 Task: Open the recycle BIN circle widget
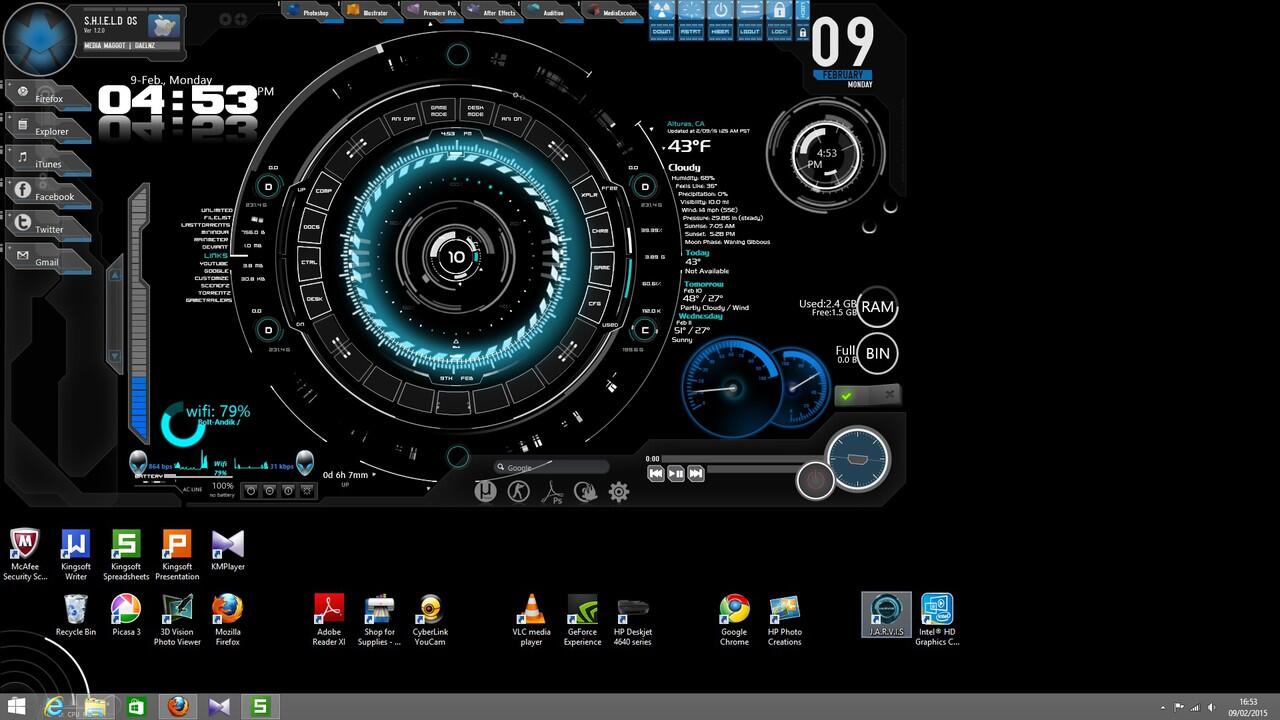coord(877,353)
